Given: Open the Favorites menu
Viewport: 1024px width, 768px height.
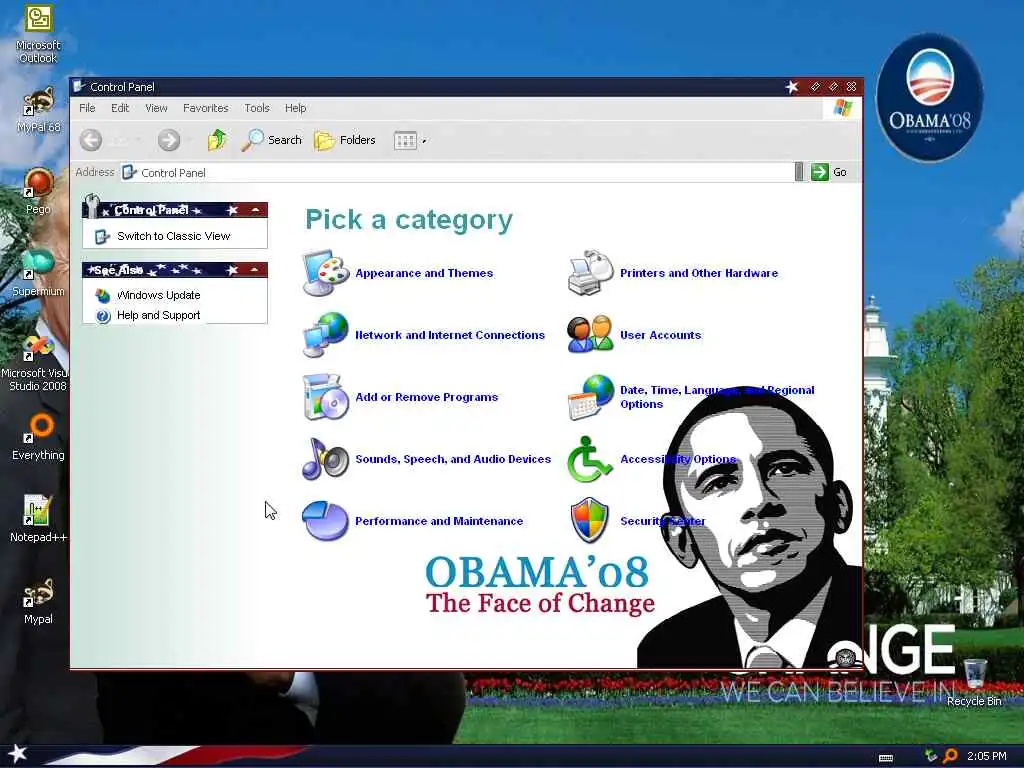Looking at the screenshot, I should coord(206,108).
